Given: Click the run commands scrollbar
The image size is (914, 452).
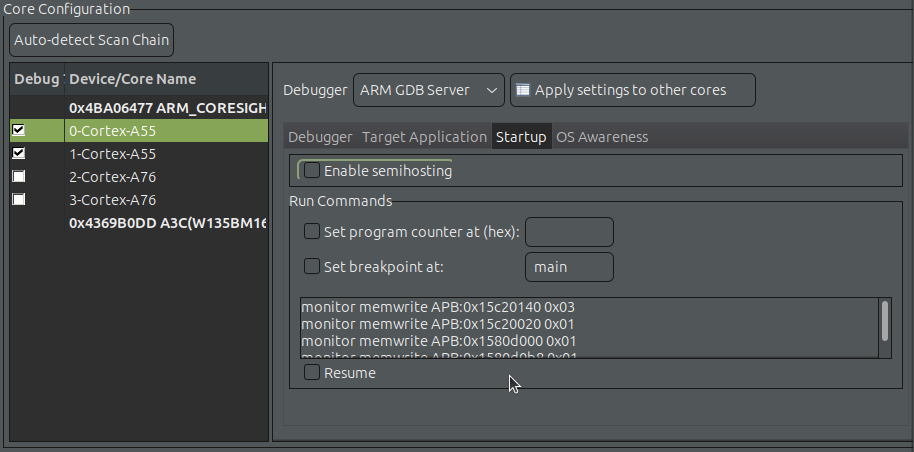Looking at the screenshot, I should click(884, 320).
